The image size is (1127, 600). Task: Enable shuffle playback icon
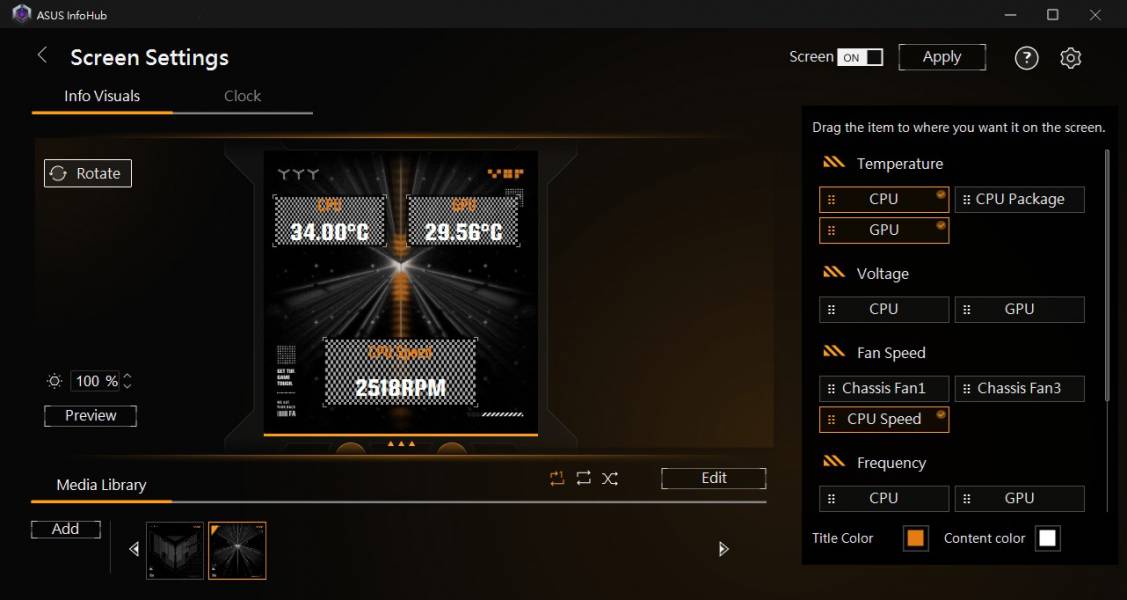tap(610, 479)
